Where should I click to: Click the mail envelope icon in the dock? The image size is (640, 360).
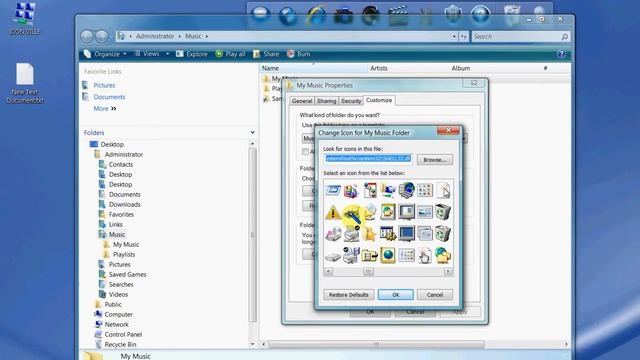point(260,15)
